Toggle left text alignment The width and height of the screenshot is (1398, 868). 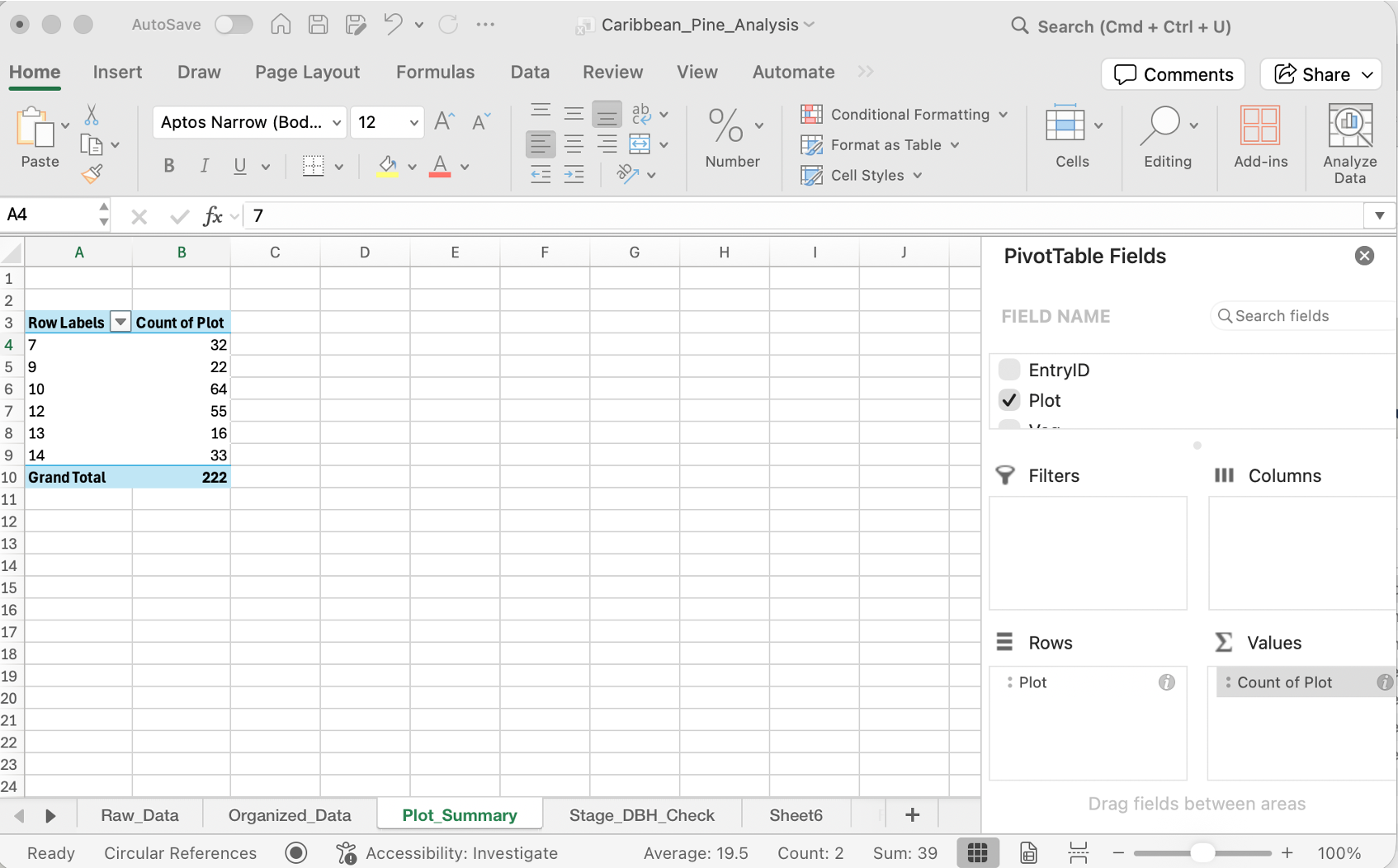point(541,144)
